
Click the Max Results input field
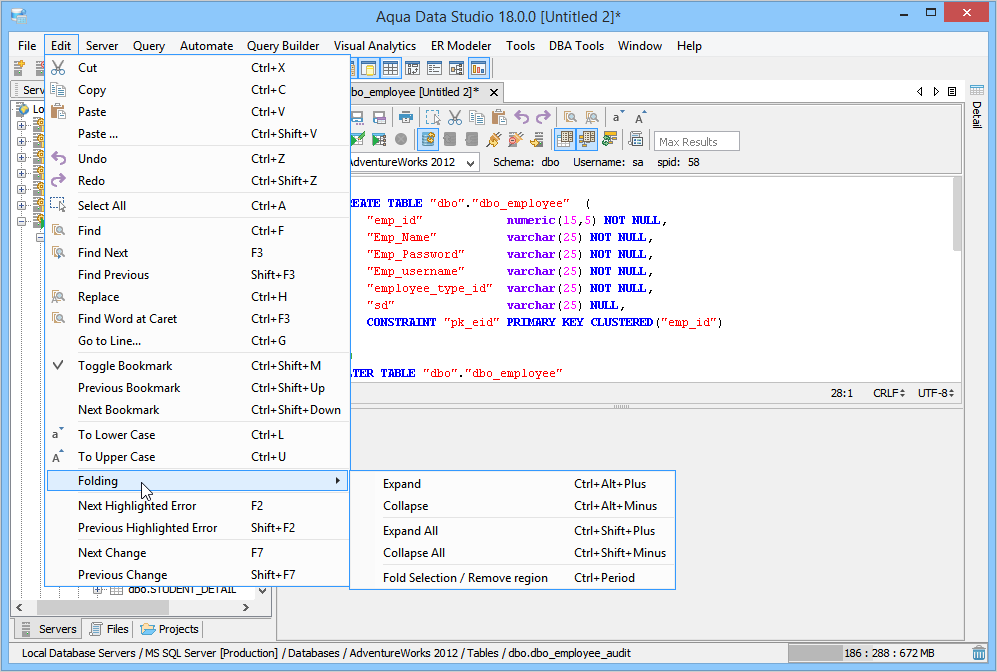pos(696,141)
